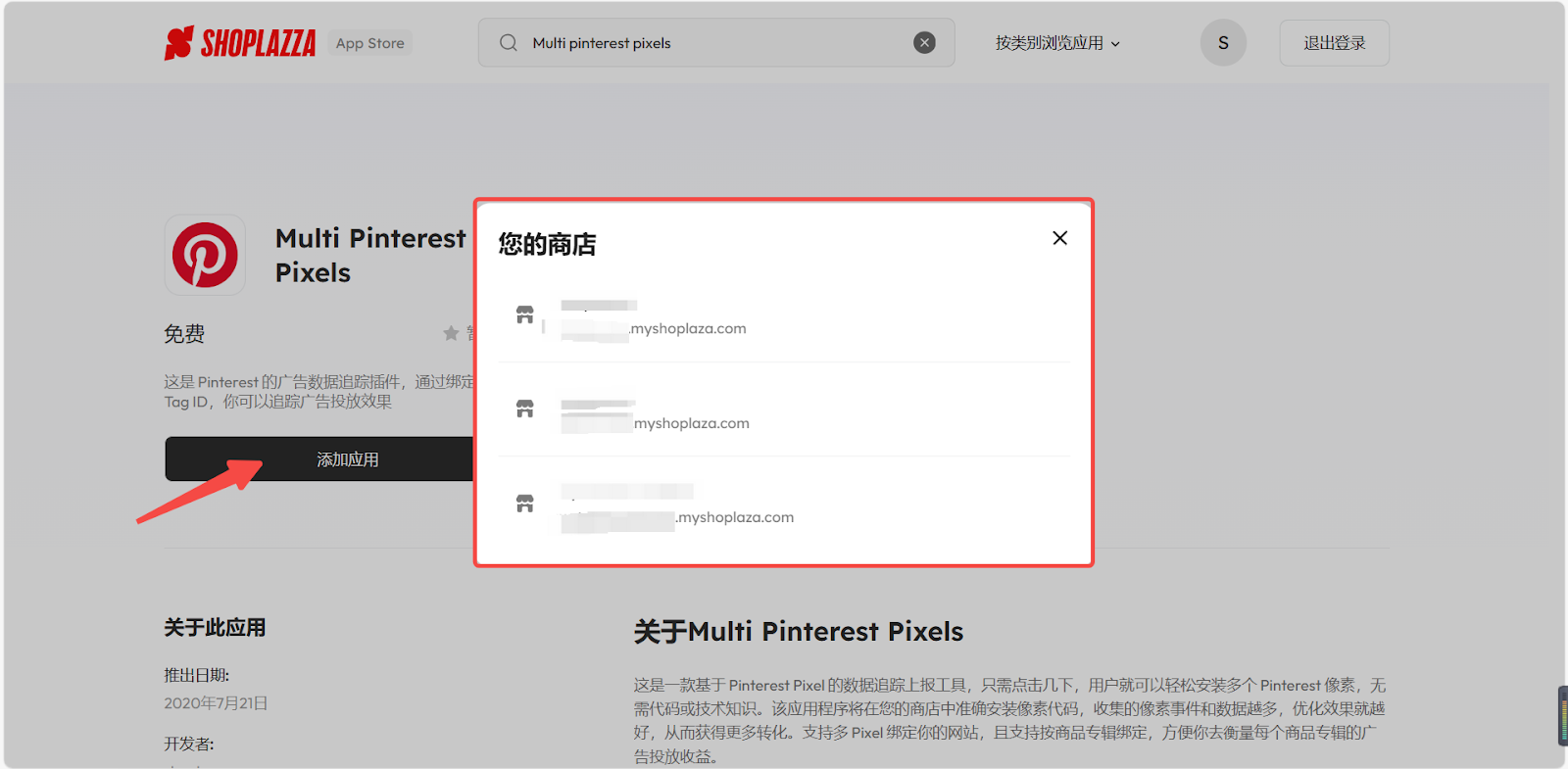Click the 免费 price label
Viewport: 1568px width, 769px height.
(x=184, y=334)
